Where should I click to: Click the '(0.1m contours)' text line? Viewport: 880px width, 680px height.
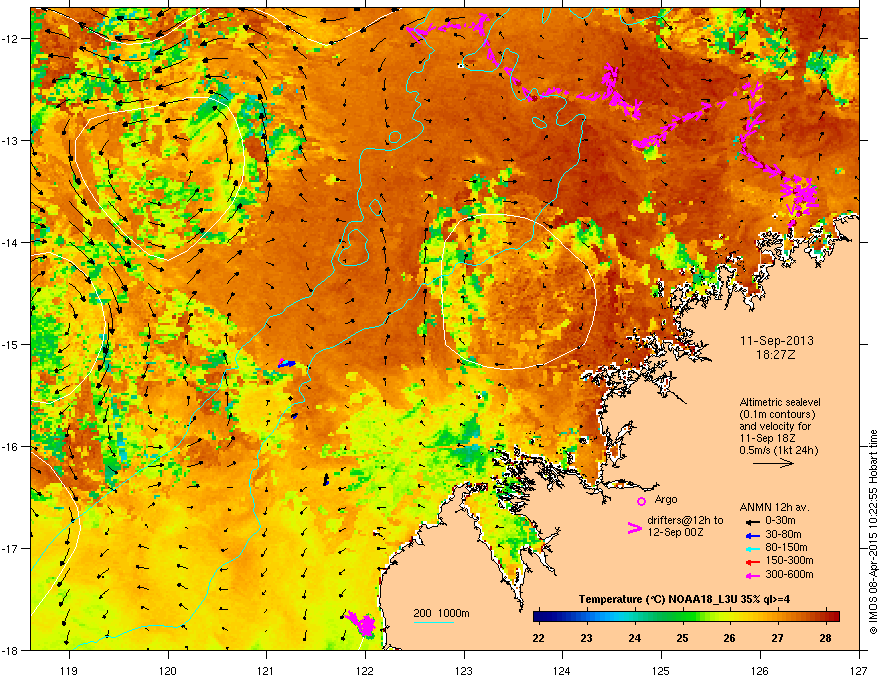(x=777, y=414)
